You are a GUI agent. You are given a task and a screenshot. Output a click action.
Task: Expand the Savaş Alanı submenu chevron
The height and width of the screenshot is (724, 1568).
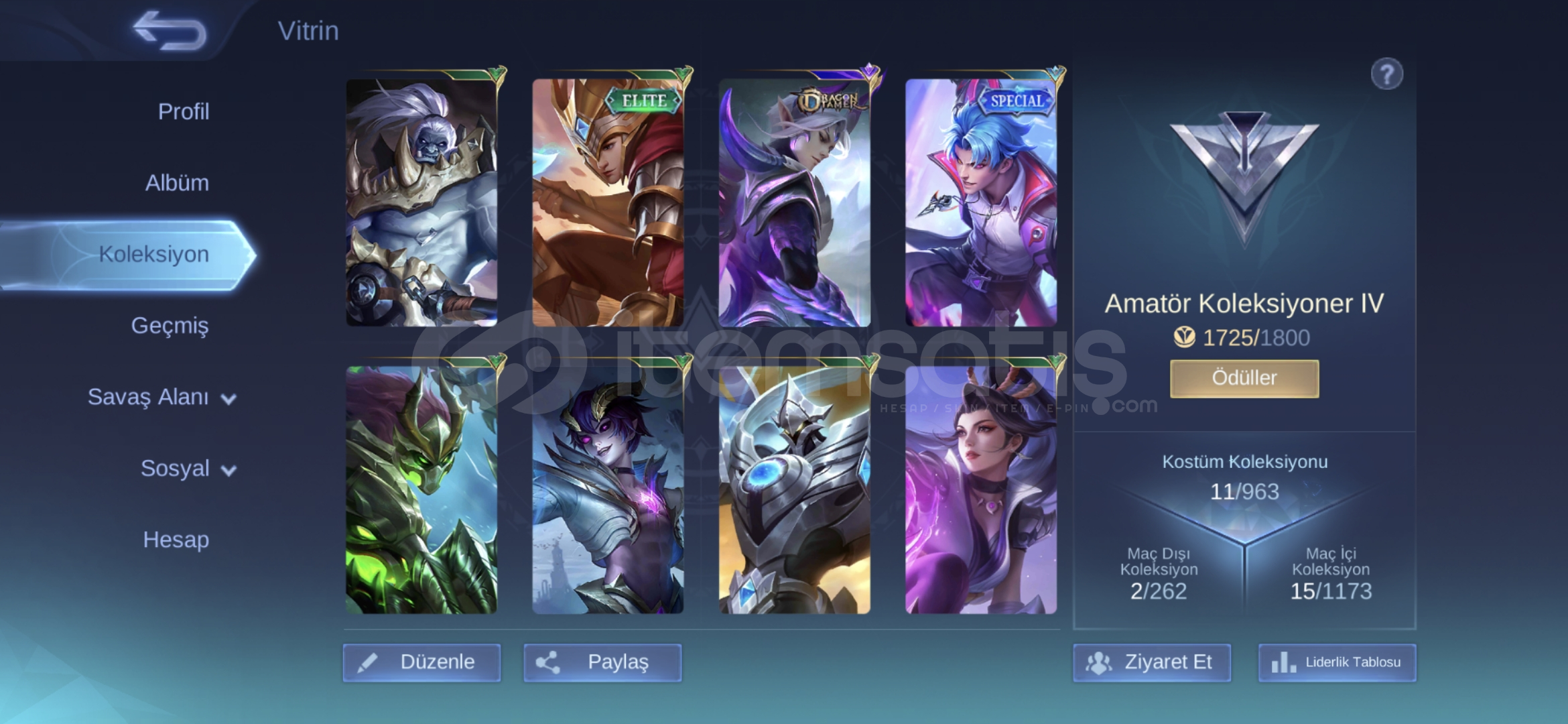coord(228,400)
